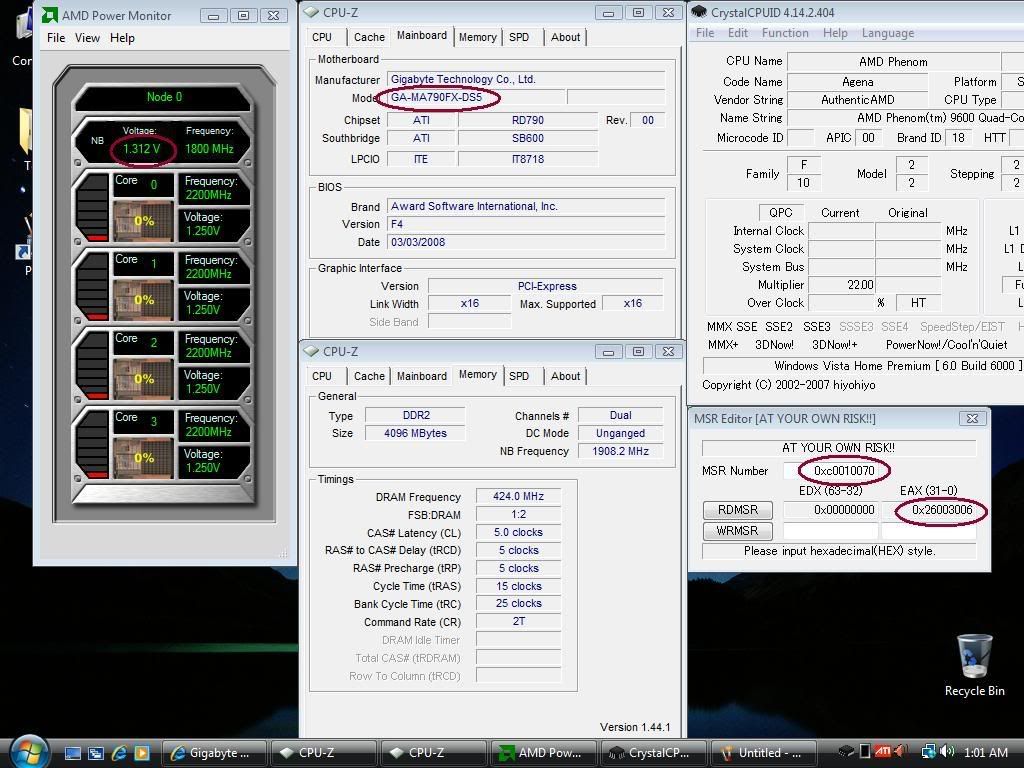This screenshot has height=768, width=1024.
Task: Click EDX (63-32) read value field
Action: pyautogui.click(x=831, y=509)
